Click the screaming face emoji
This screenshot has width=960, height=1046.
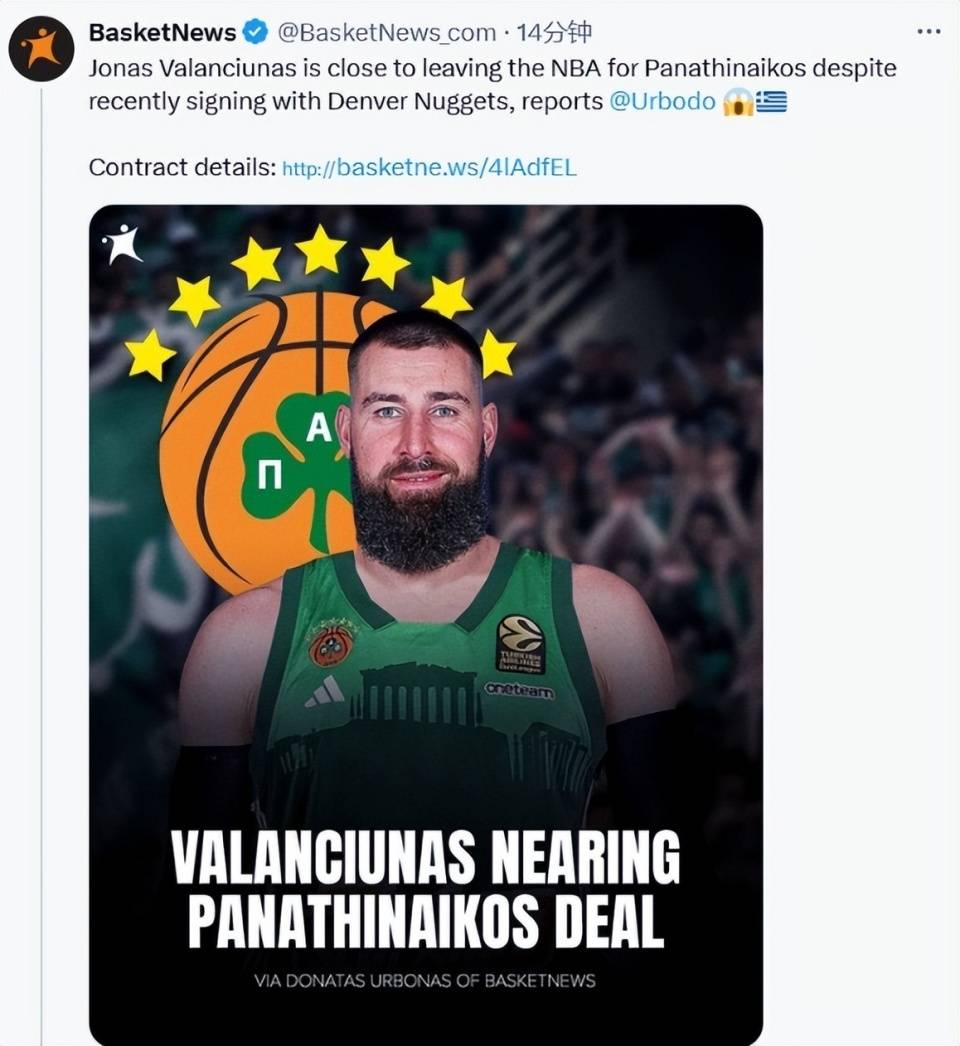pyautogui.click(x=738, y=102)
